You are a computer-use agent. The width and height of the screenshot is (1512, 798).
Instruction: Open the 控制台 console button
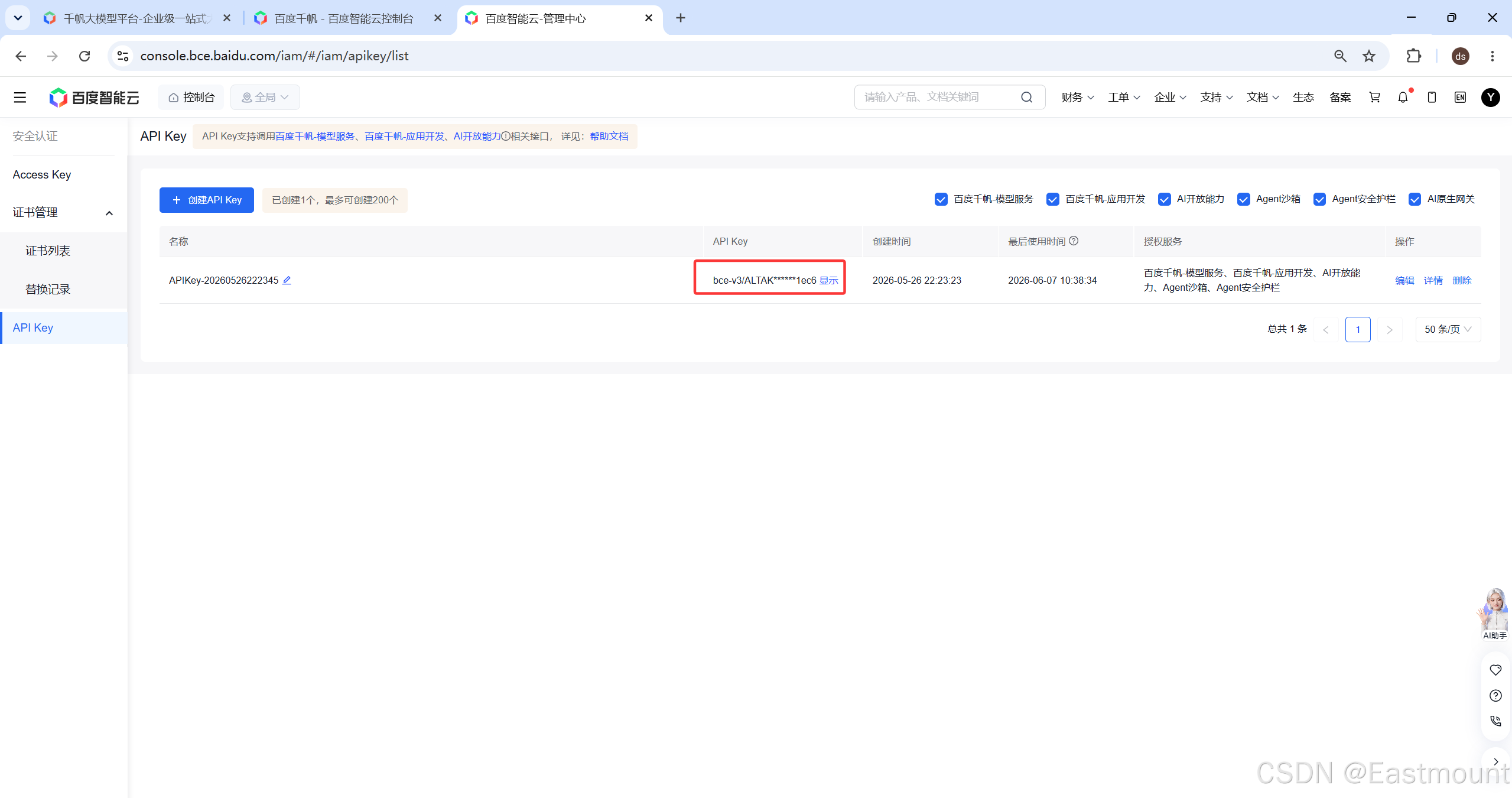(190, 98)
